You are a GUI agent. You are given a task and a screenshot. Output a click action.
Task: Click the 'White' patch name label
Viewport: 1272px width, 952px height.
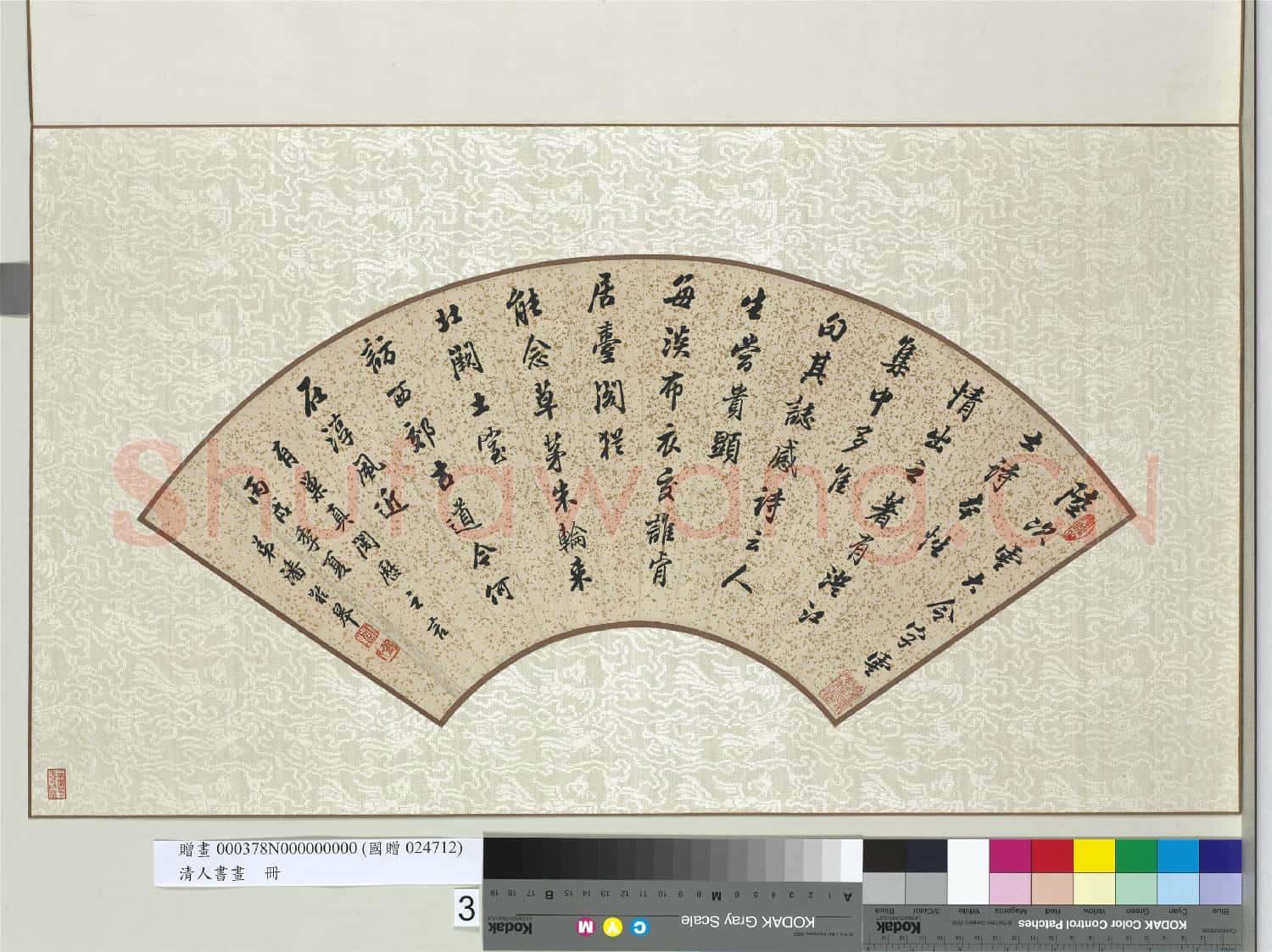pos(968,910)
